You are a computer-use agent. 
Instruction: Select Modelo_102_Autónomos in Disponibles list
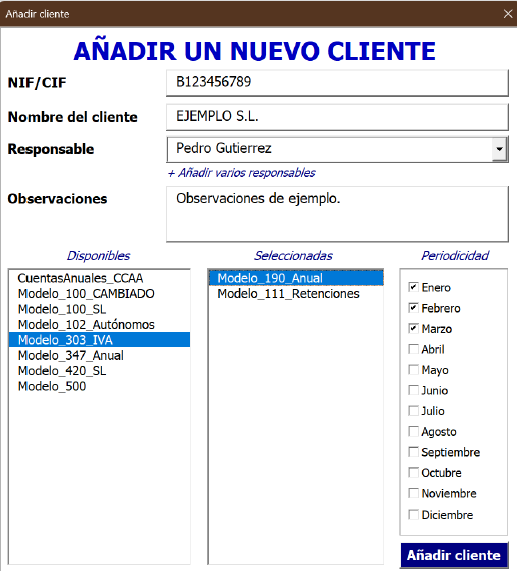point(99,324)
